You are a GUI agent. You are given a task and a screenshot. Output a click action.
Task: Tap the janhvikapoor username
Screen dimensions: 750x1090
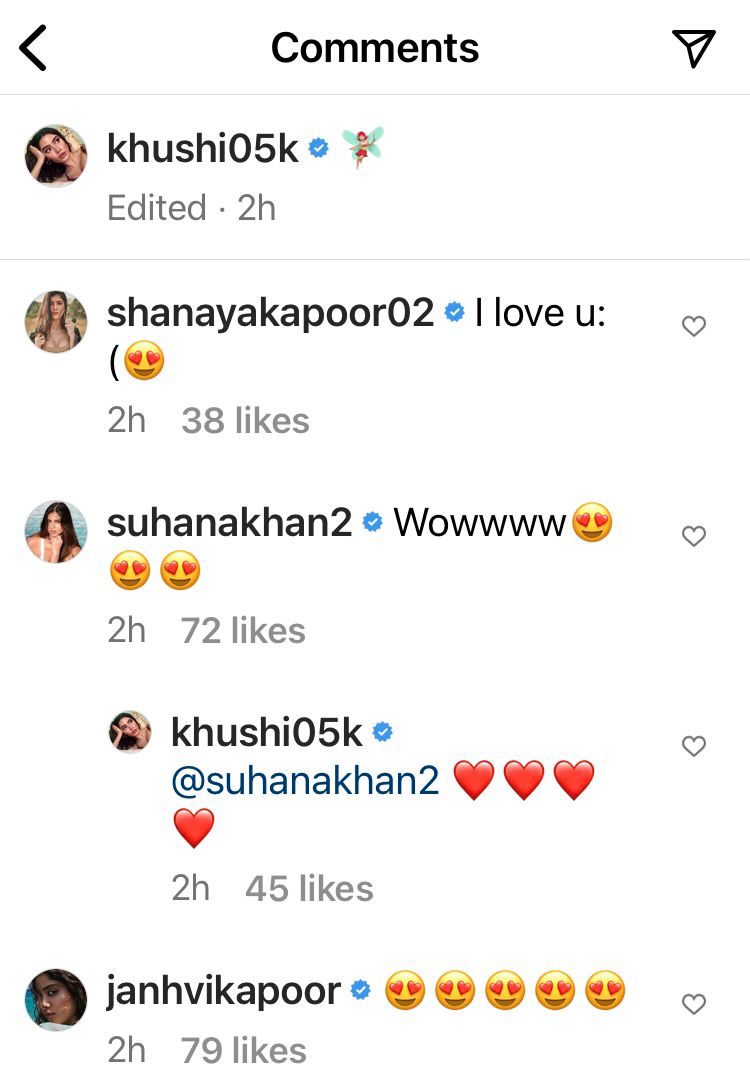tap(224, 992)
